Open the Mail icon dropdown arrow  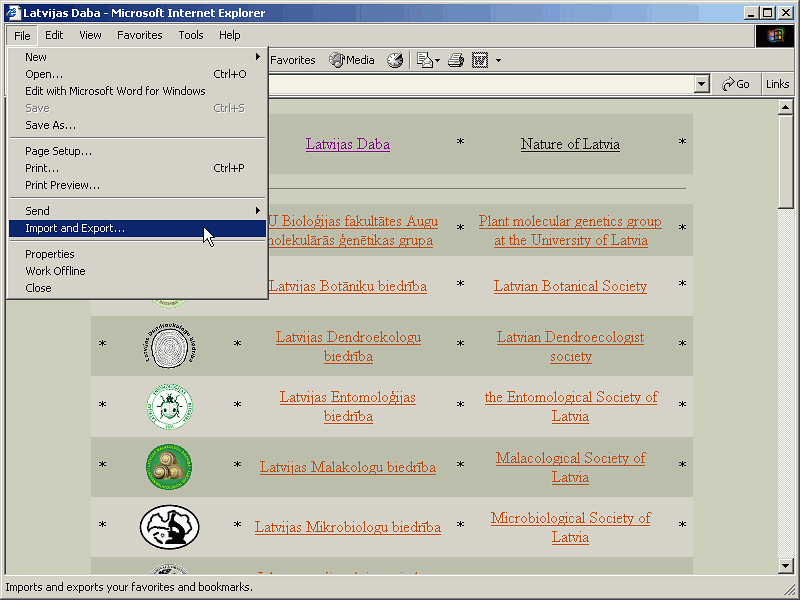pyautogui.click(x=437, y=61)
